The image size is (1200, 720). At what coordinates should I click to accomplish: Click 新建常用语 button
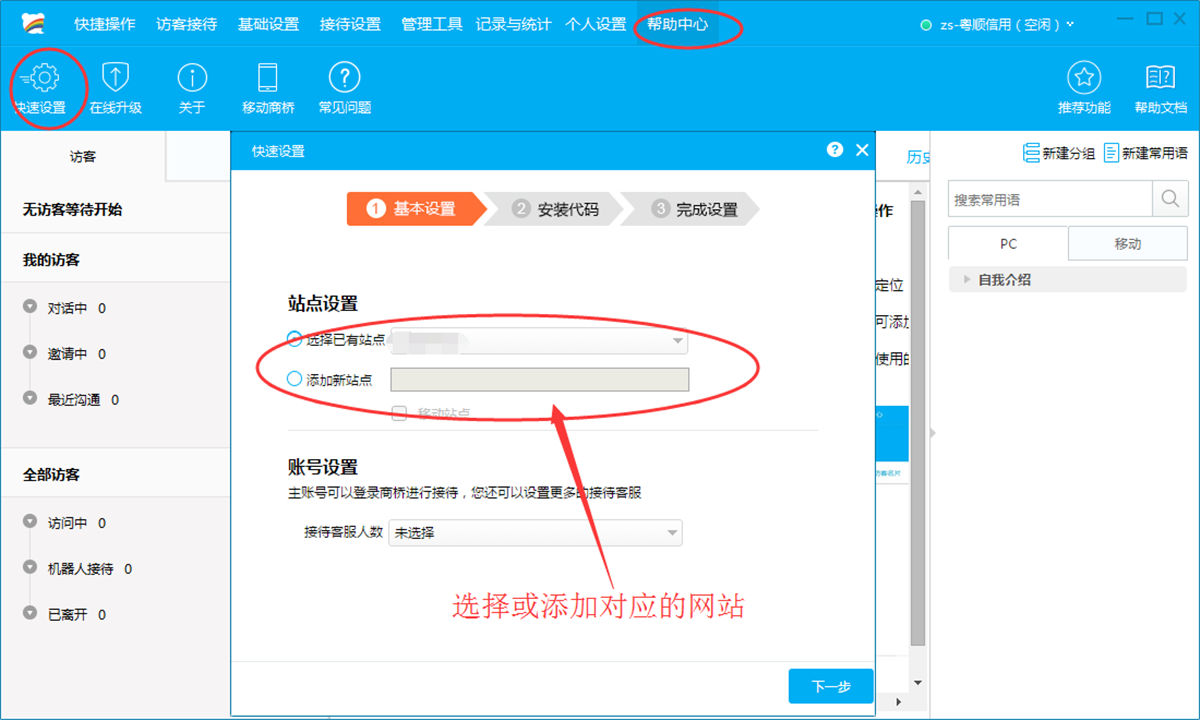coord(1145,153)
